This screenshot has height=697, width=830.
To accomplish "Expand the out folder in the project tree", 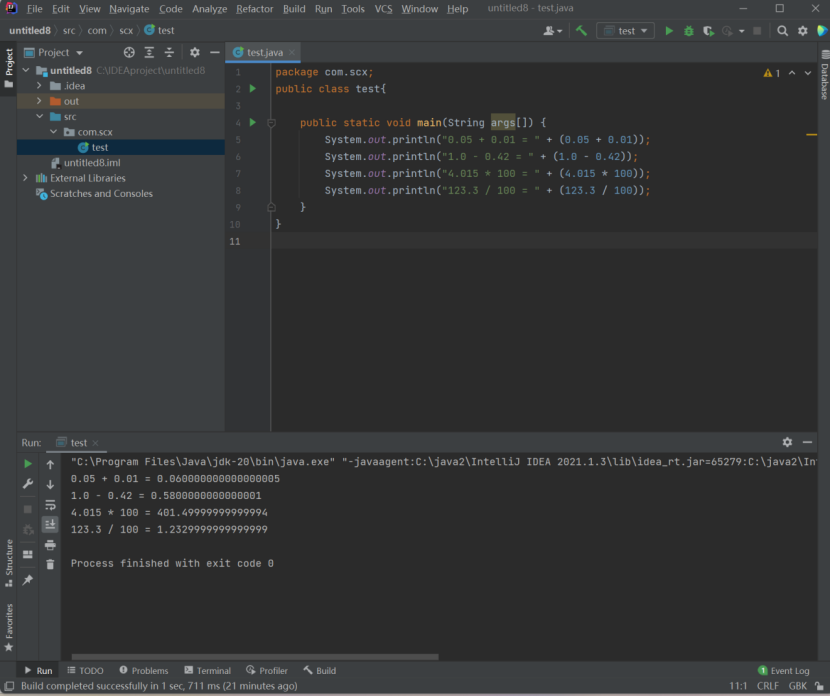I will click(39, 101).
